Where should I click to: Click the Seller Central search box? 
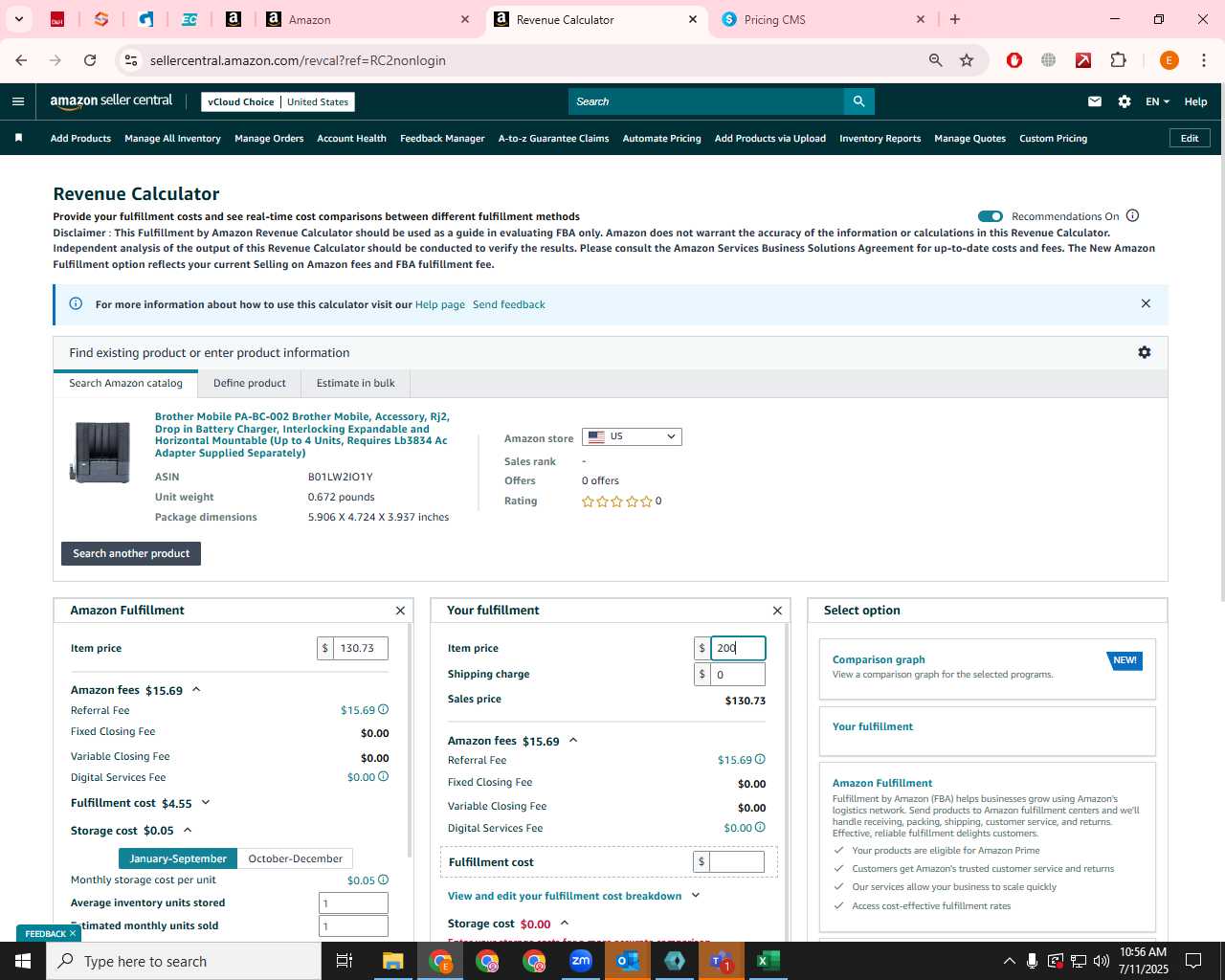click(x=706, y=101)
